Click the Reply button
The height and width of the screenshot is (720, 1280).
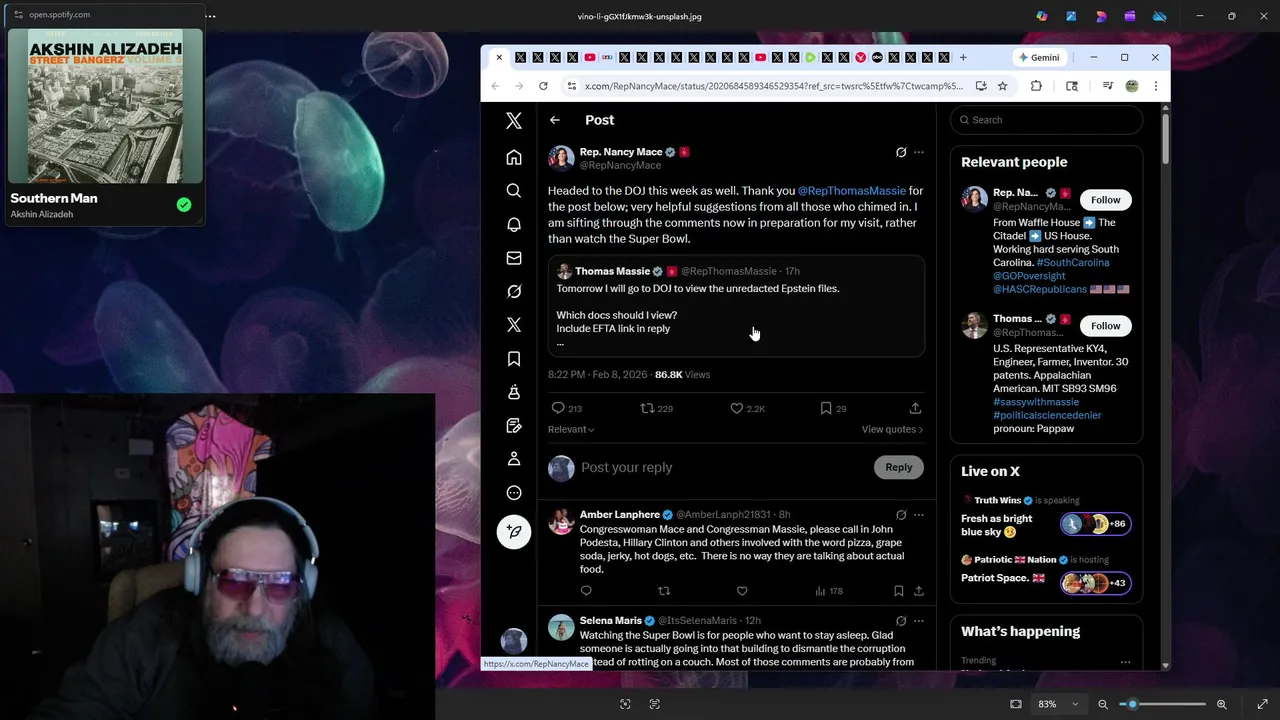[x=898, y=467]
